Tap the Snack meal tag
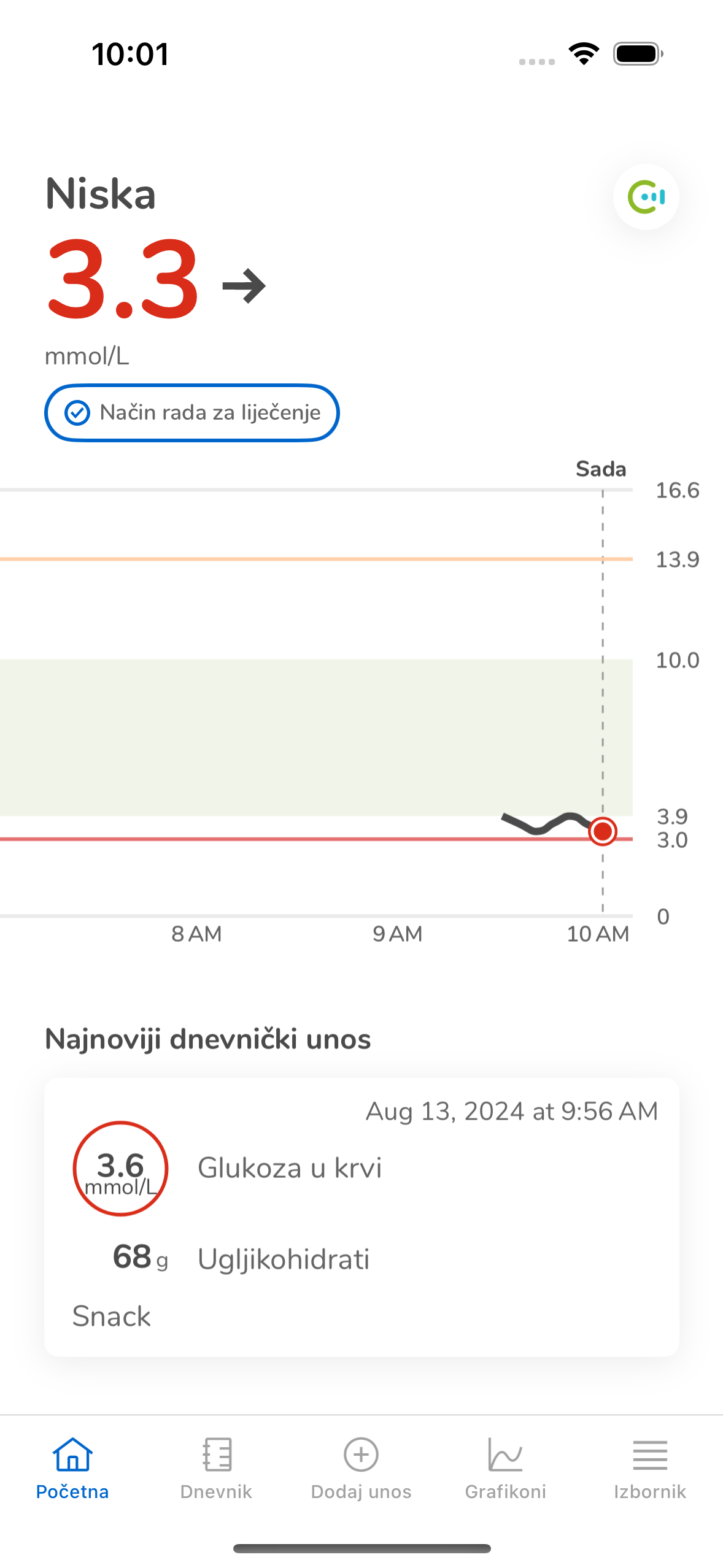 (x=111, y=1316)
